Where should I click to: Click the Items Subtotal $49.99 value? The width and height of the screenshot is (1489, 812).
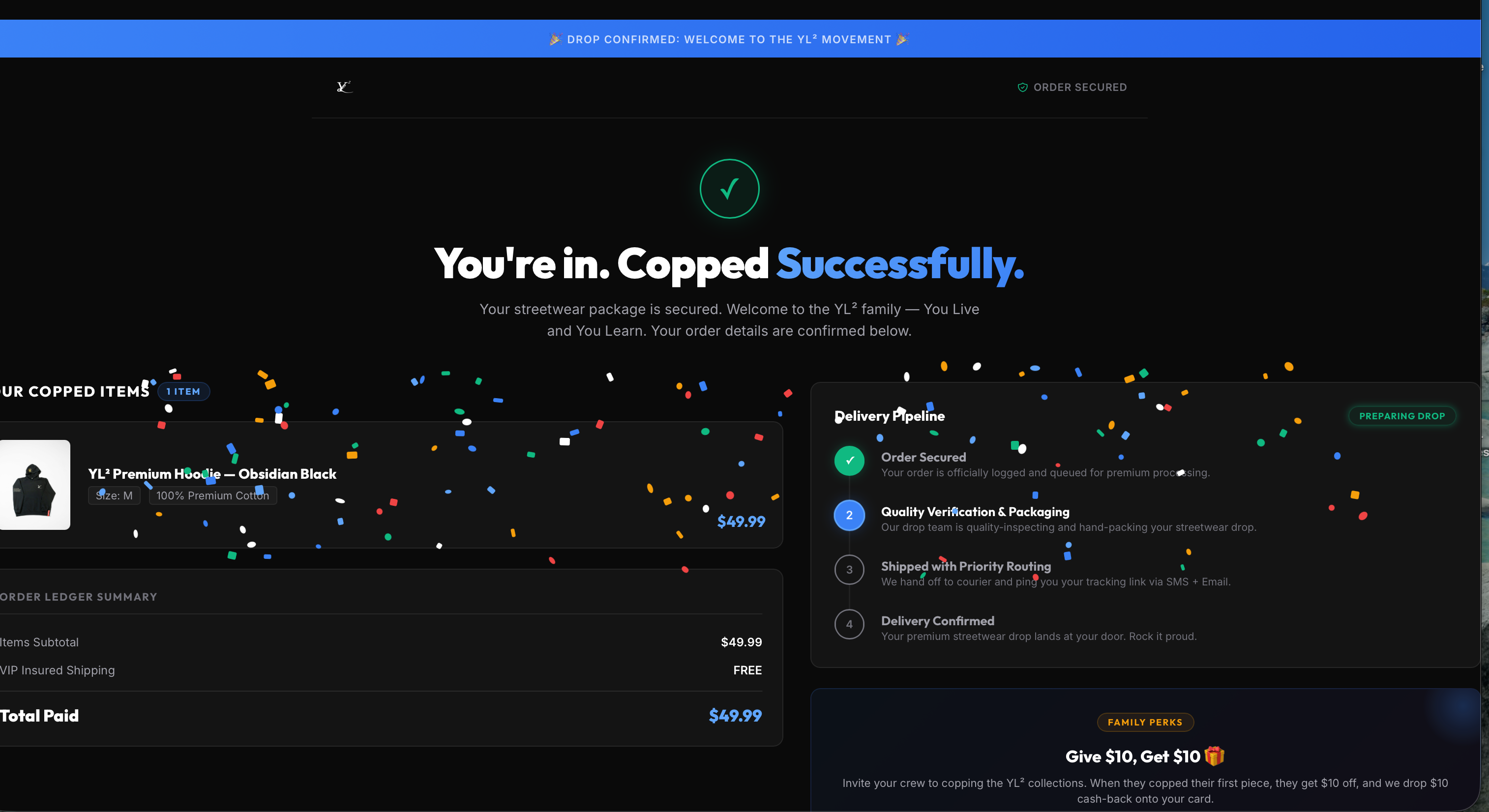tap(741, 642)
